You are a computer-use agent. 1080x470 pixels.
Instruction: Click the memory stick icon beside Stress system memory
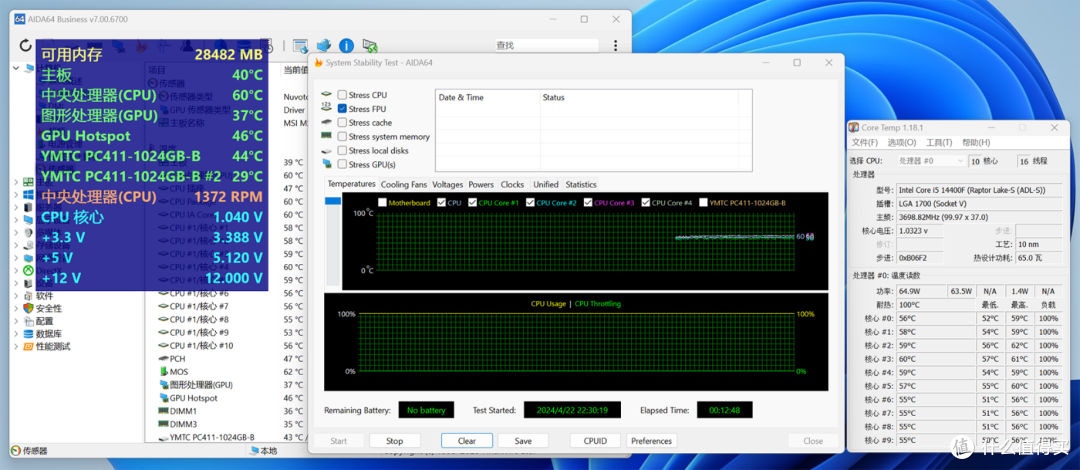pyautogui.click(x=326, y=136)
